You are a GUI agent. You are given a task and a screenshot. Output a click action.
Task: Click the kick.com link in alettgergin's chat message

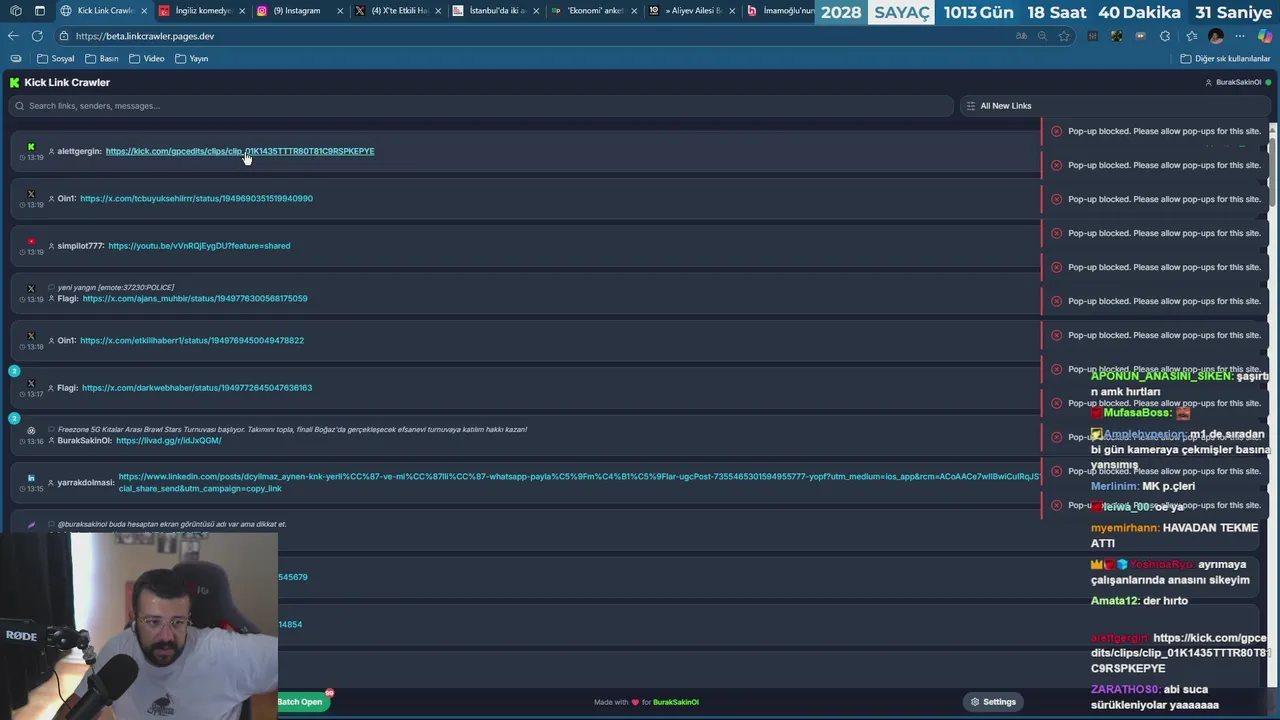[x=1180, y=653]
